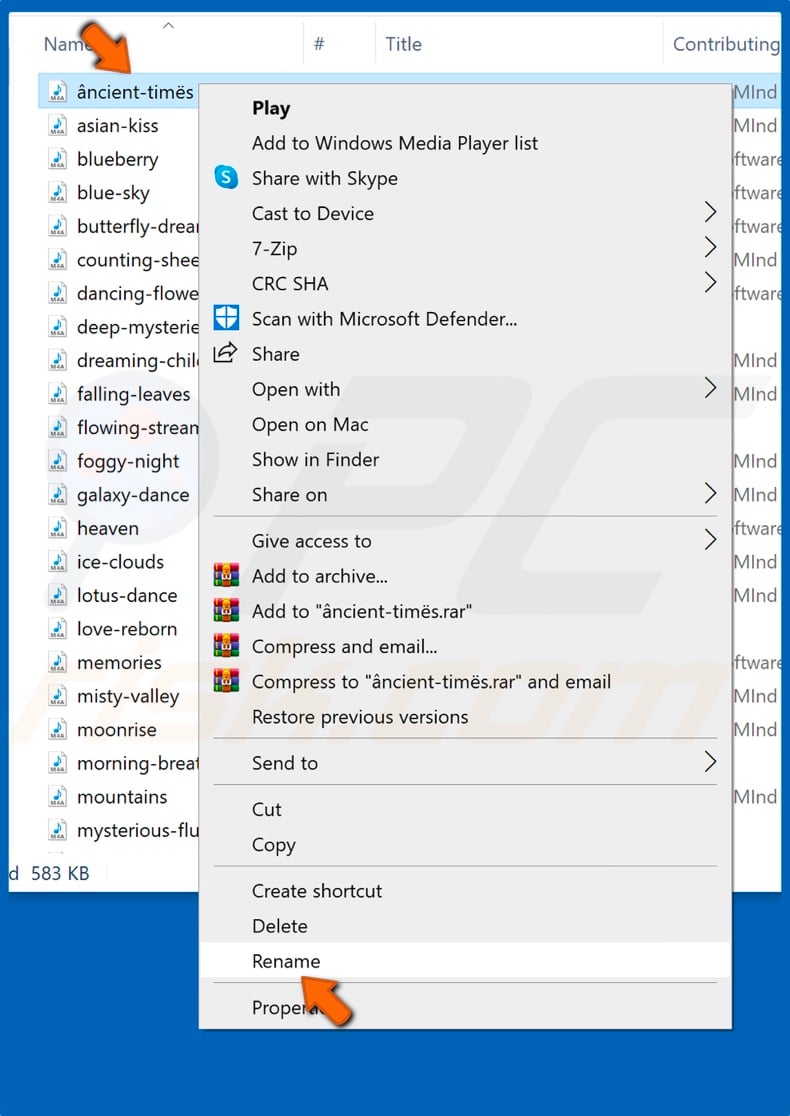Image resolution: width=790 pixels, height=1116 pixels.
Task: Expand the Give access to submenu arrow
Action: click(710, 540)
